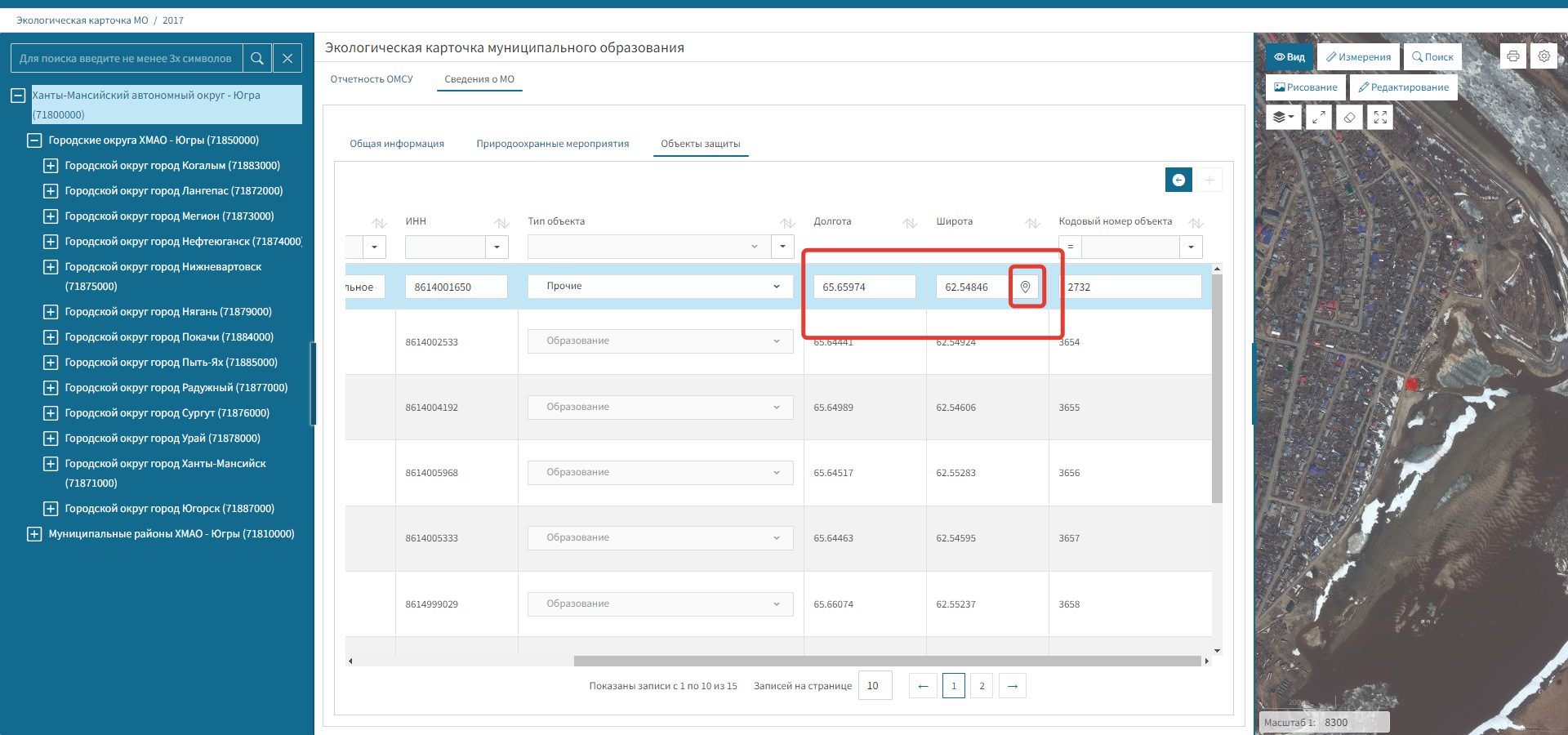Screen dimensions: 1568x735
Task: Click the blue back arrow button above table
Action: click(x=1178, y=180)
